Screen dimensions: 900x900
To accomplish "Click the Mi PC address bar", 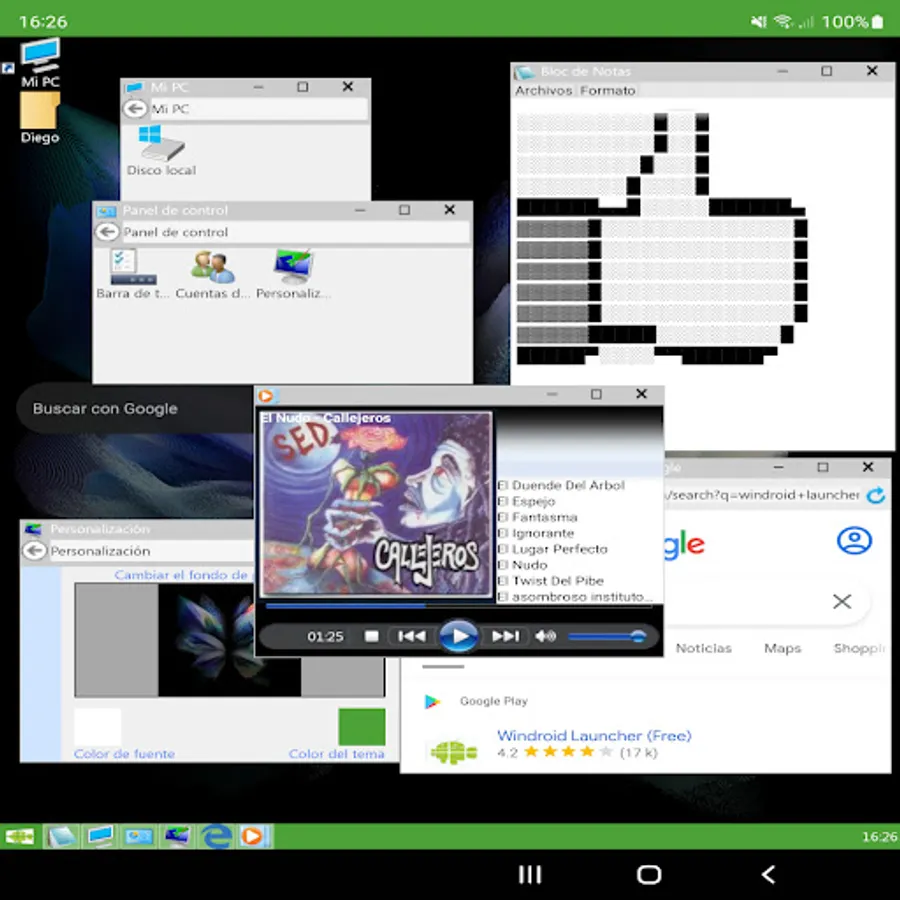I will (x=258, y=108).
